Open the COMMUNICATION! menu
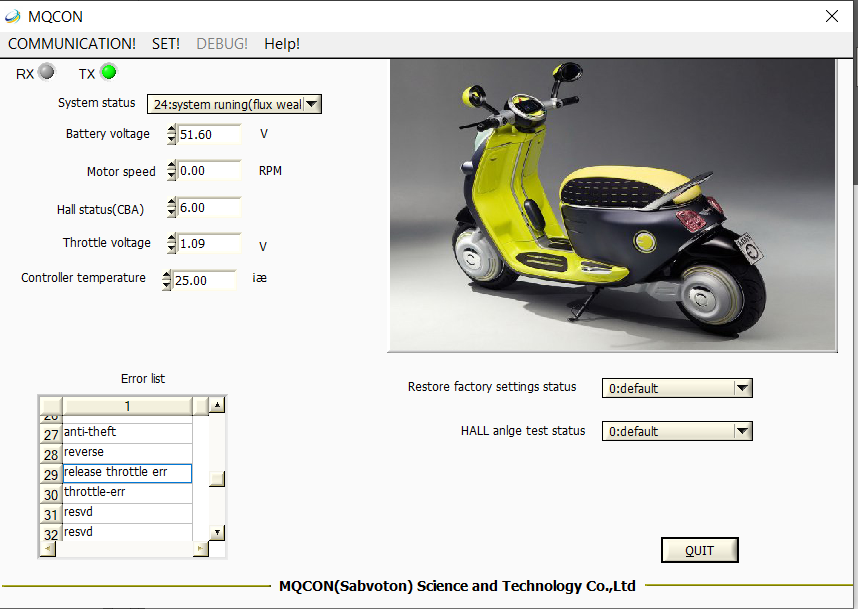858x609 pixels. (72, 44)
